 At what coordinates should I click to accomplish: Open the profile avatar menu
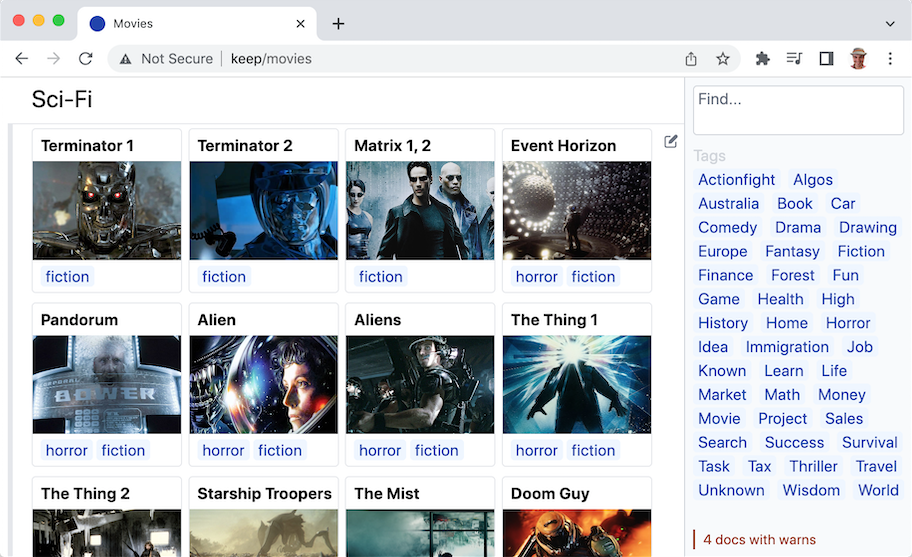pyautogui.click(x=858, y=59)
